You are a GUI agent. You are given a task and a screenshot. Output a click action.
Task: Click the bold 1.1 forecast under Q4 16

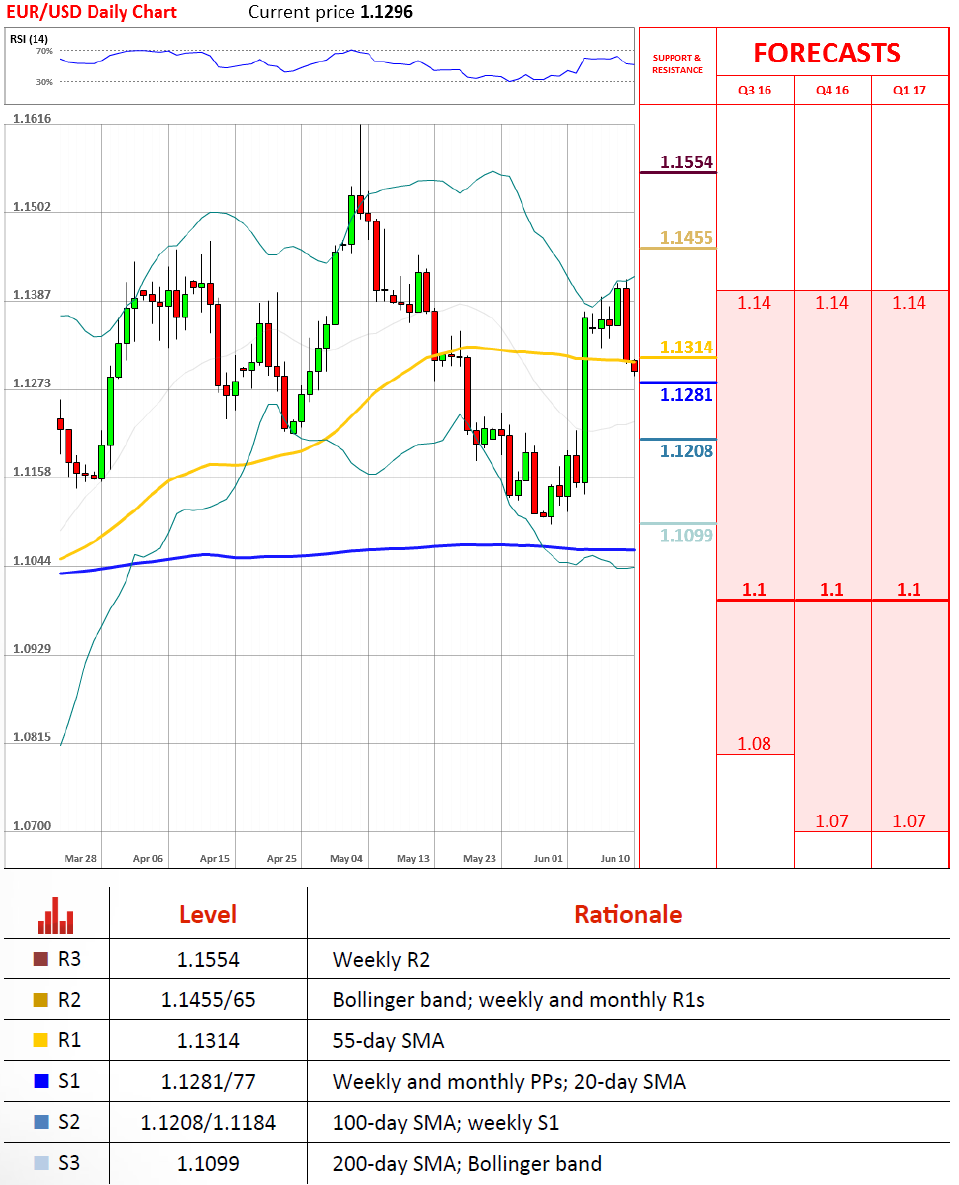(832, 589)
